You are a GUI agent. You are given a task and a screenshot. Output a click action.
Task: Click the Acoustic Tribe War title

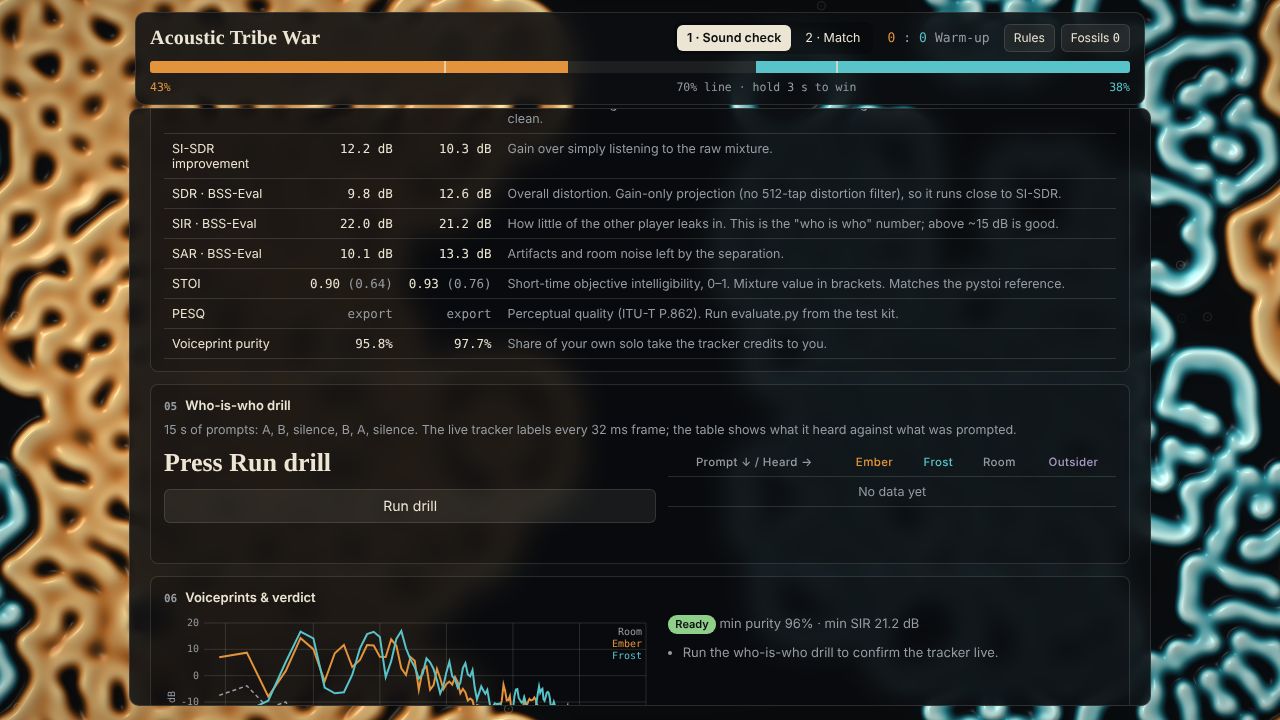tap(235, 38)
